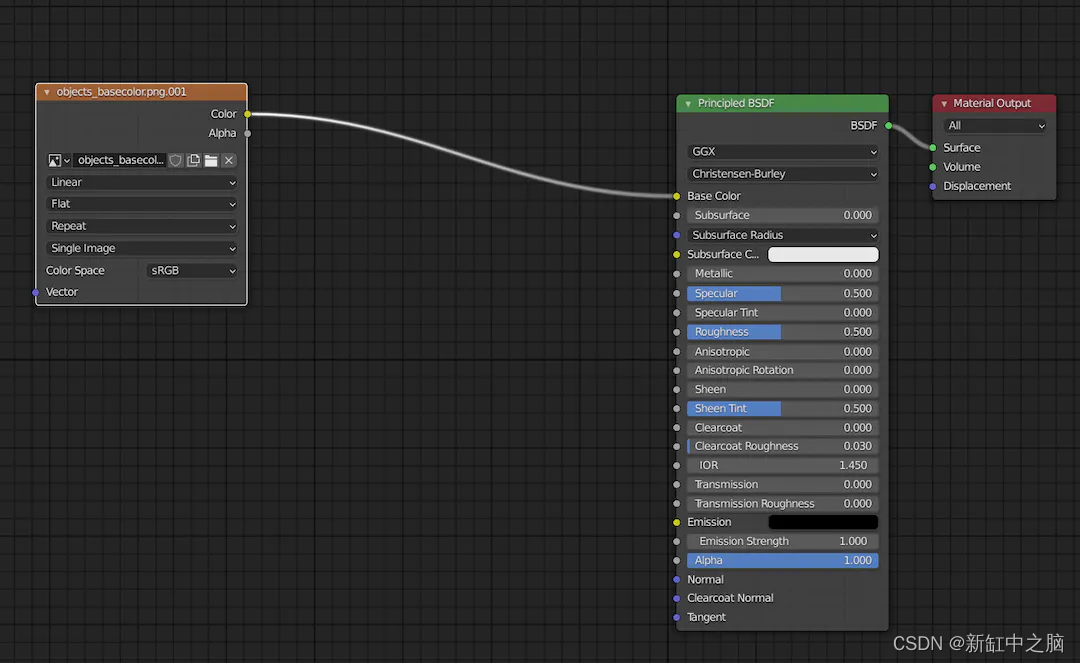Collapse the Material Output node
1080x663 pixels.
[x=944, y=103]
